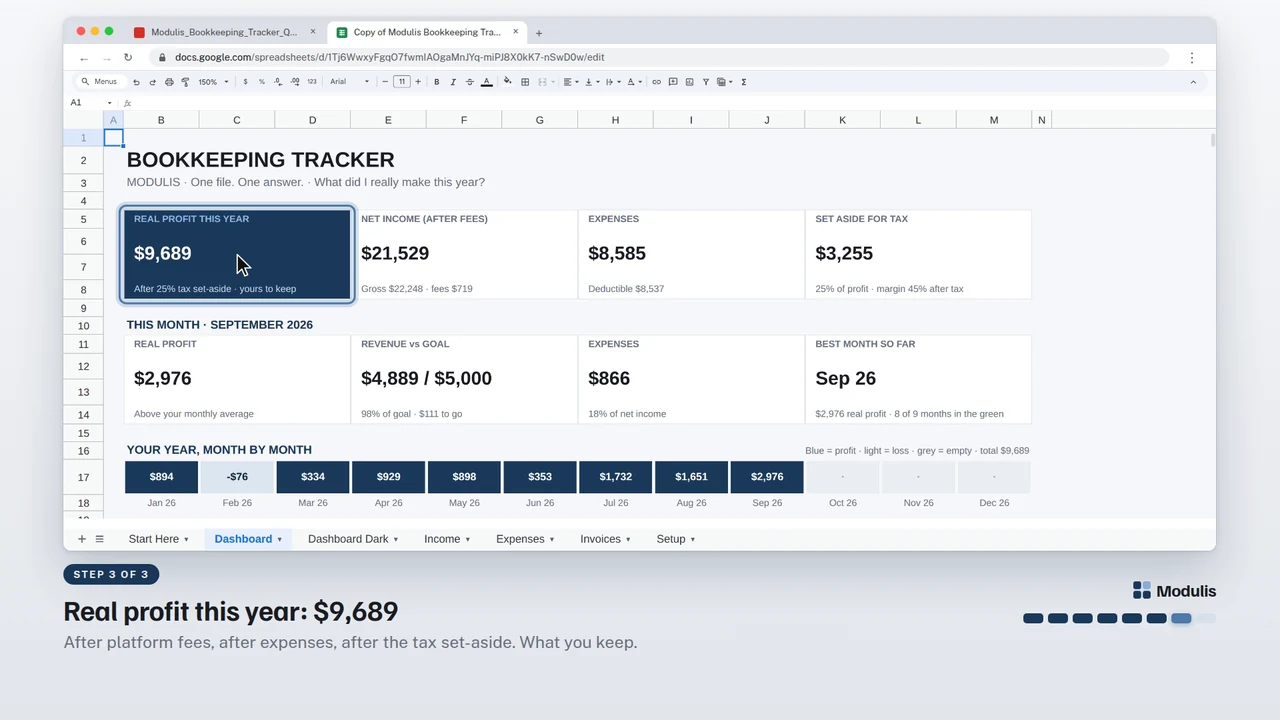1280x720 pixels.
Task: Open the borders tool
Action: point(525,82)
